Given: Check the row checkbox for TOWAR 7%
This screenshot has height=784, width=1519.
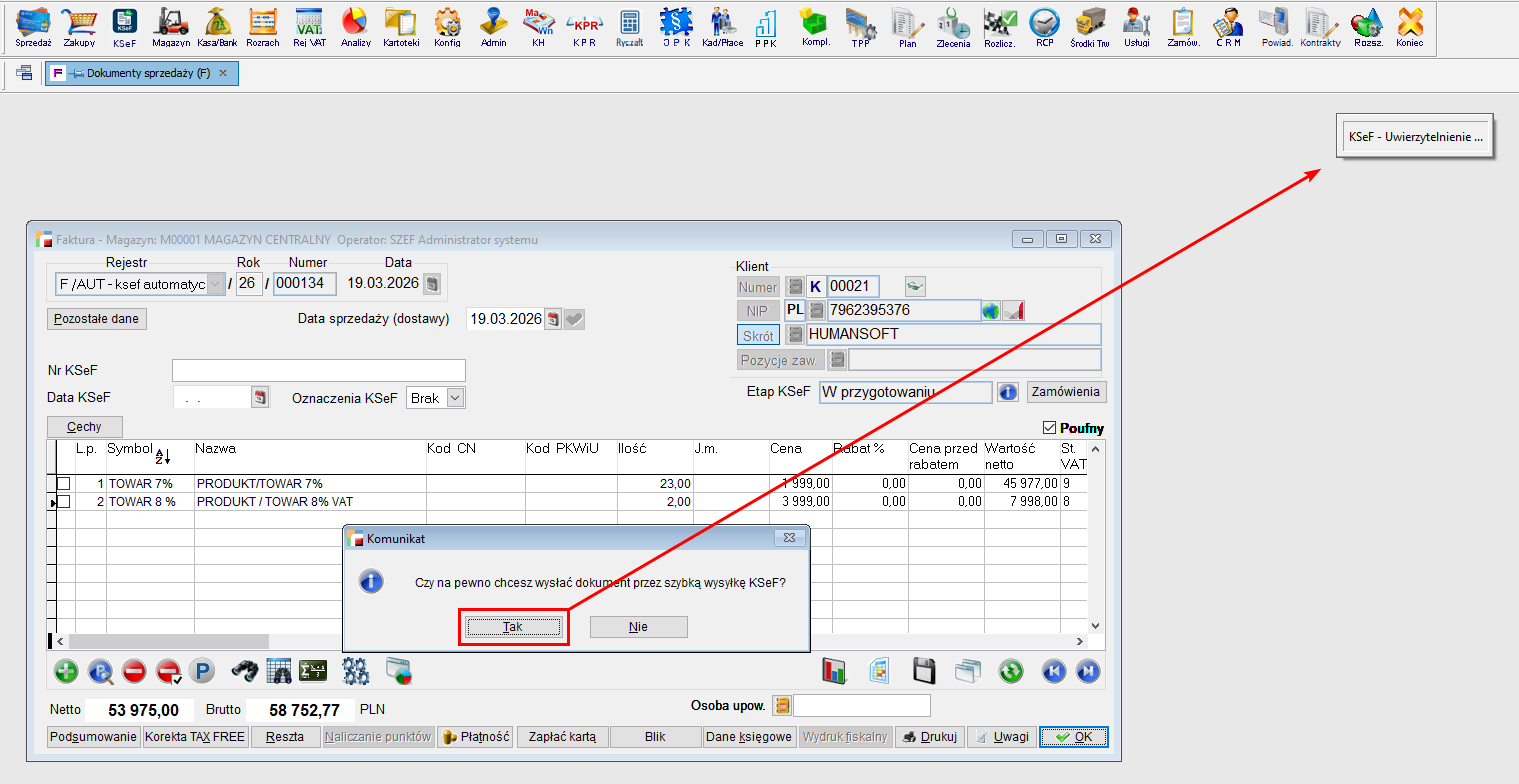Looking at the screenshot, I should [x=64, y=484].
